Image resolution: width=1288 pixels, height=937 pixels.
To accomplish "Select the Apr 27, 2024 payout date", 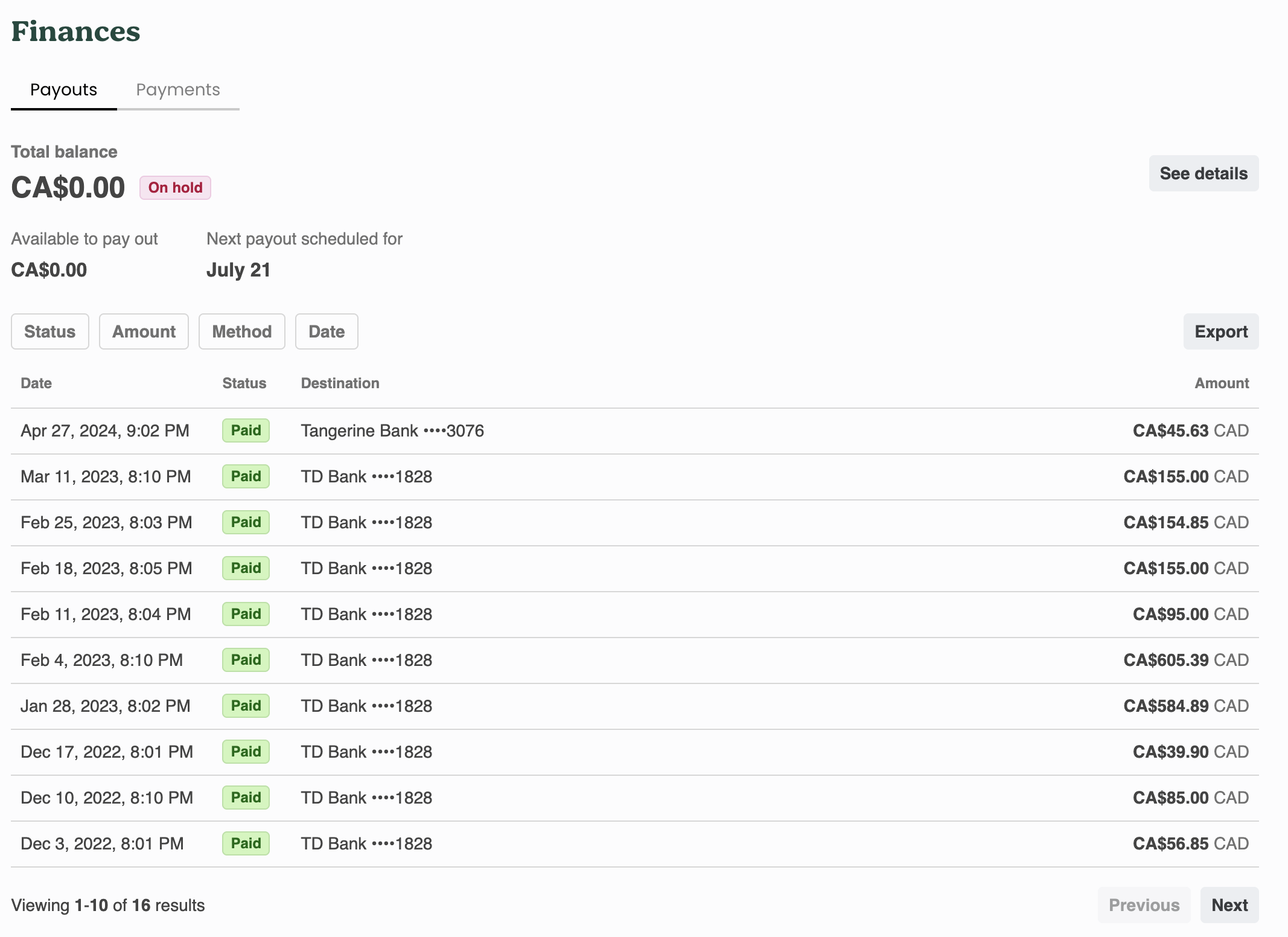I will pos(105,431).
